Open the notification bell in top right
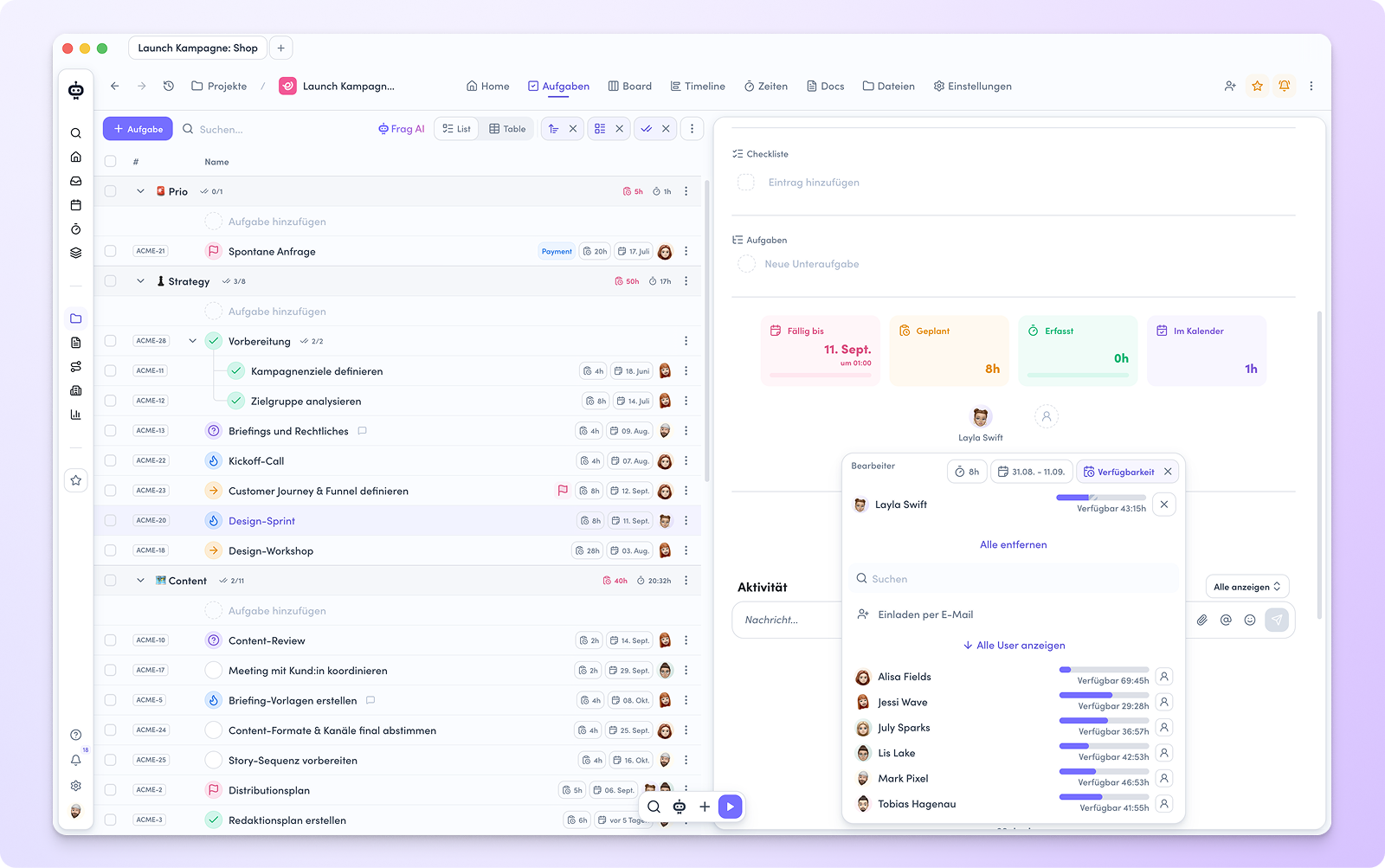 coord(1285,86)
